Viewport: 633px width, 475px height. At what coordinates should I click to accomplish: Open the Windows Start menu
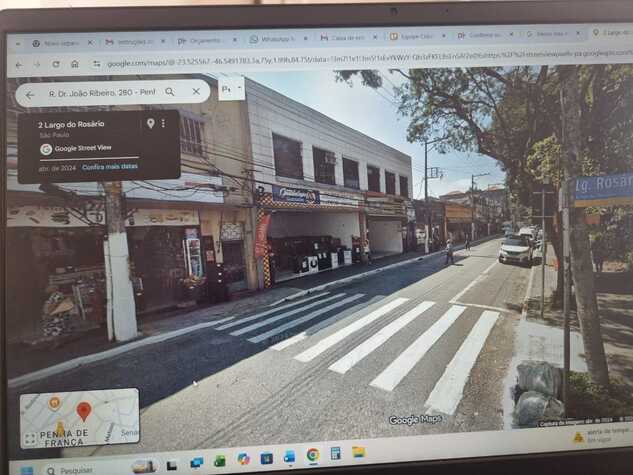[x=27, y=471]
